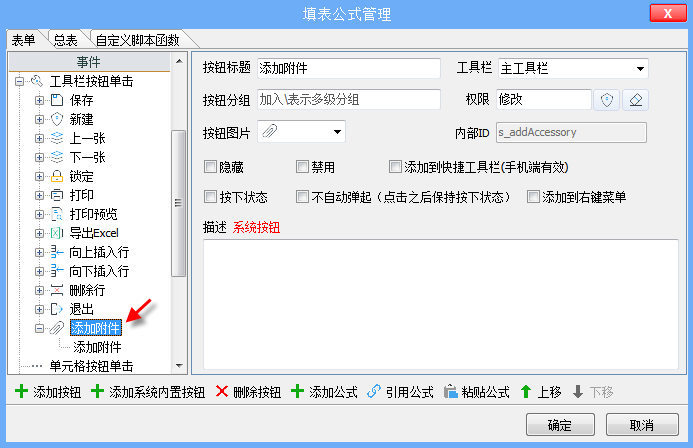Click the 新建 shield icon in the tree
This screenshot has height=448, width=693.
[x=57, y=119]
